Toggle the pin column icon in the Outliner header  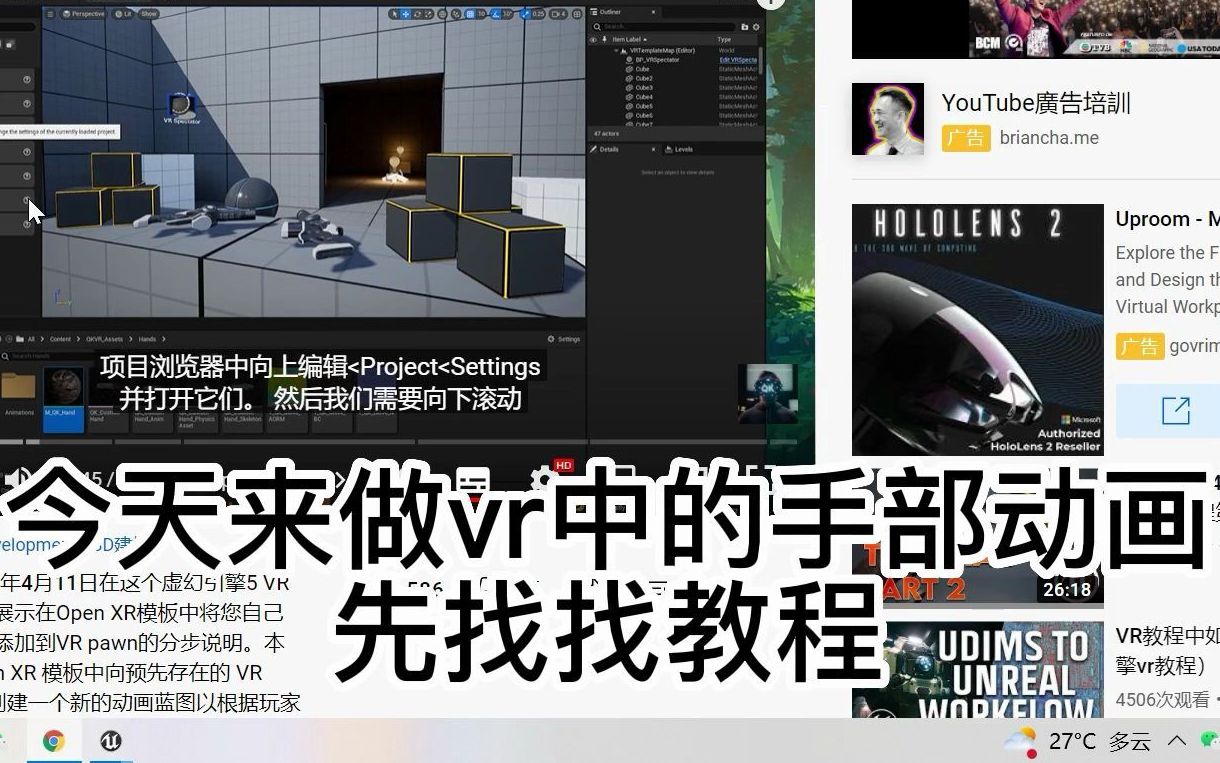tap(604, 39)
